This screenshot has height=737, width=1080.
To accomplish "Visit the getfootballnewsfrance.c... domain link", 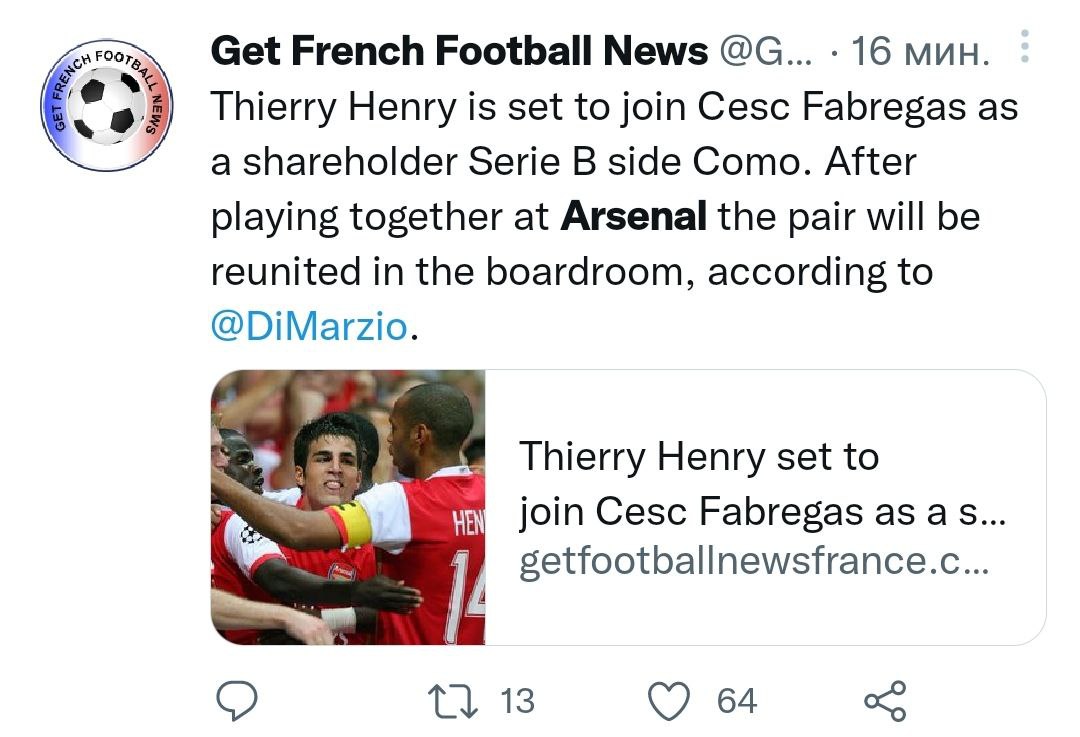I will coord(754,561).
